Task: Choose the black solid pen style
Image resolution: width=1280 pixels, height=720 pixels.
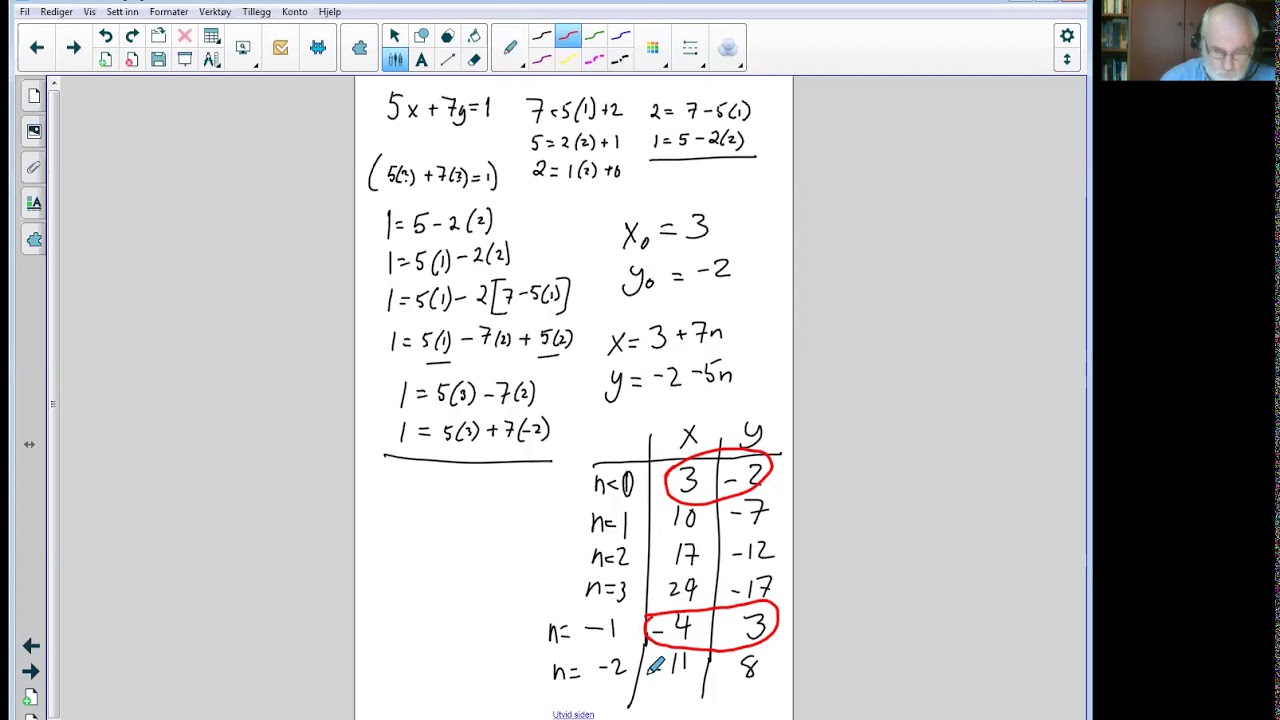Action: [x=542, y=37]
